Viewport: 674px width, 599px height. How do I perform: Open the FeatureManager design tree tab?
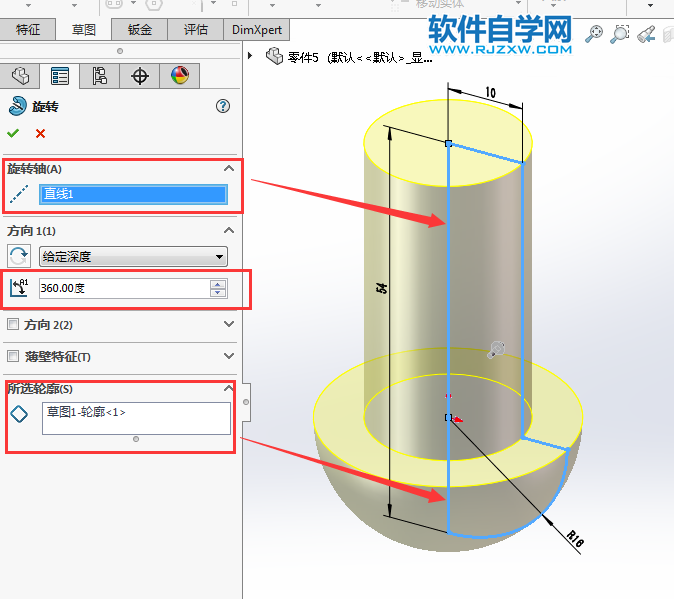20,76
